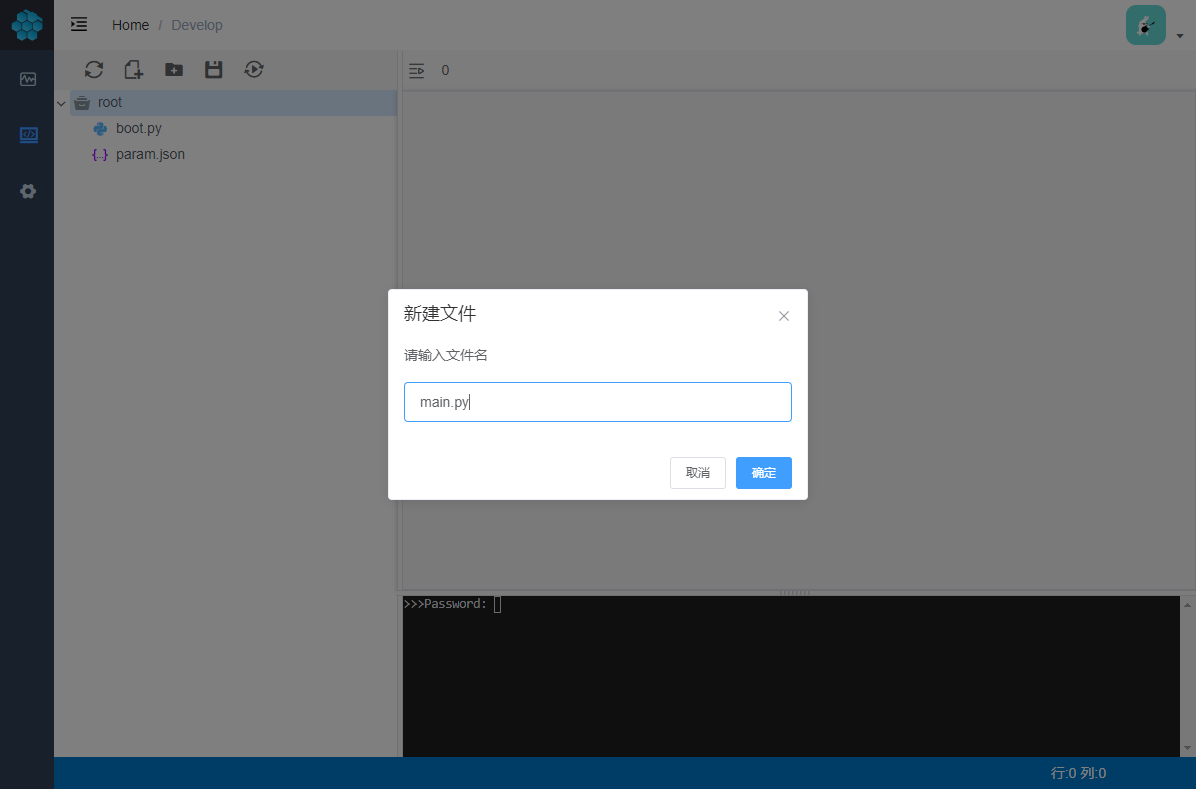Screen dimensions: 1196x789
Task: Click the editor tab count 0
Action: click(445, 71)
